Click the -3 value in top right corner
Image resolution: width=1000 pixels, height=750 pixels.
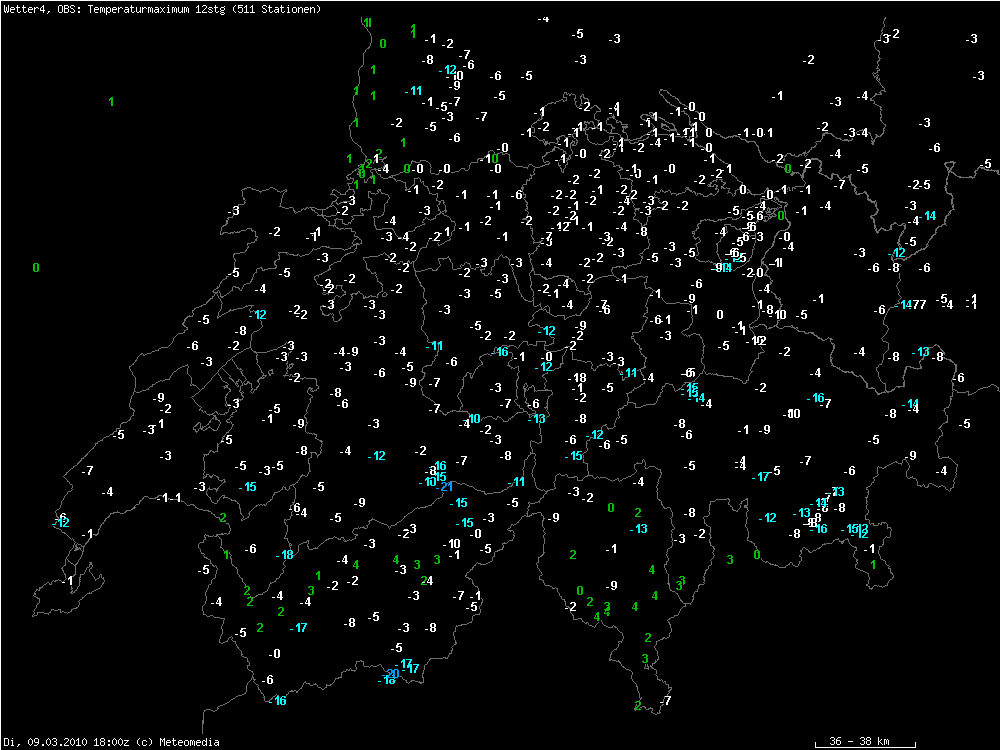pyautogui.click(x=973, y=39)
